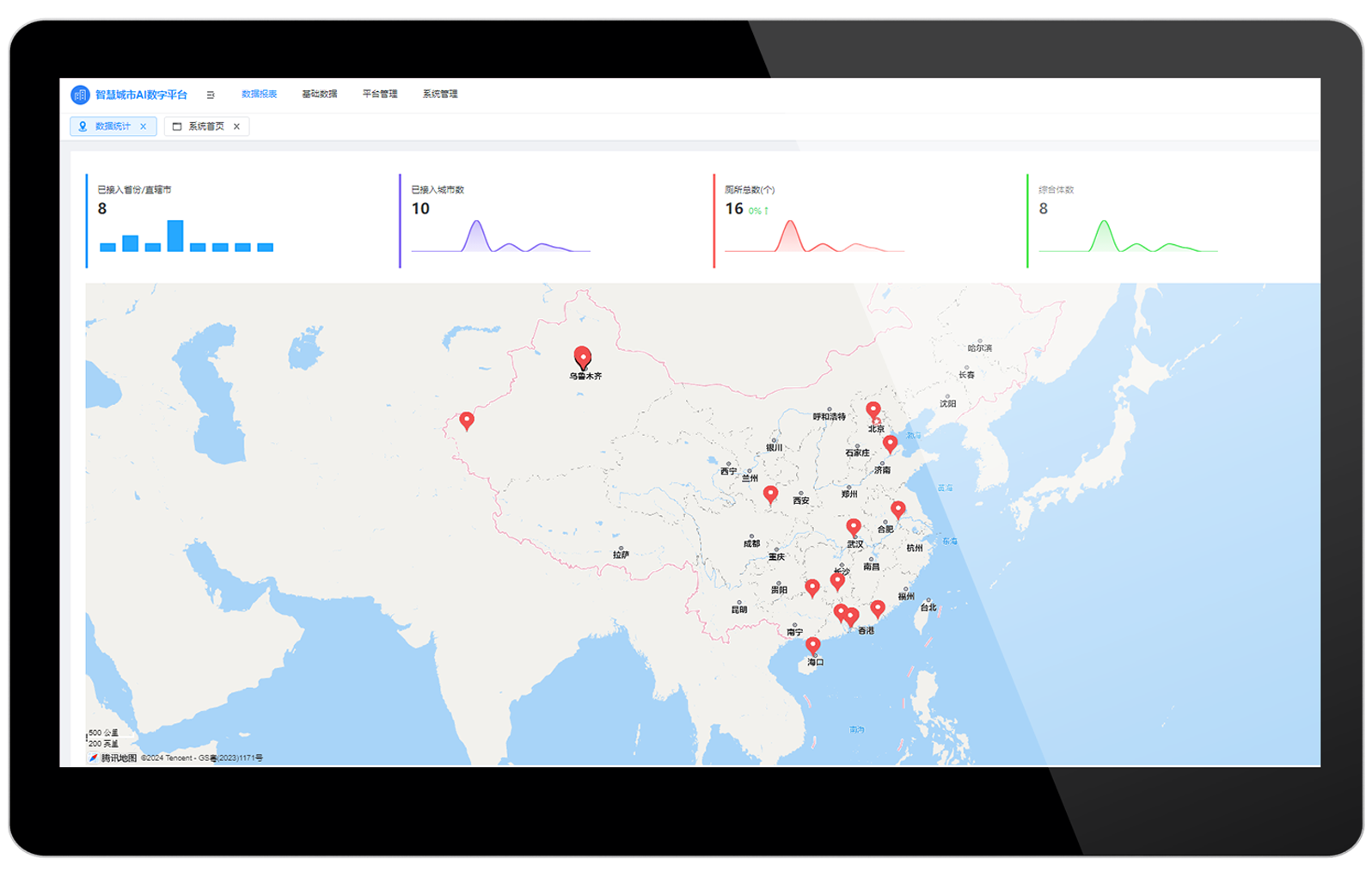Click the map marker above 北京
The width and height of the screenshot is (1372, 877).
point(873,410)
